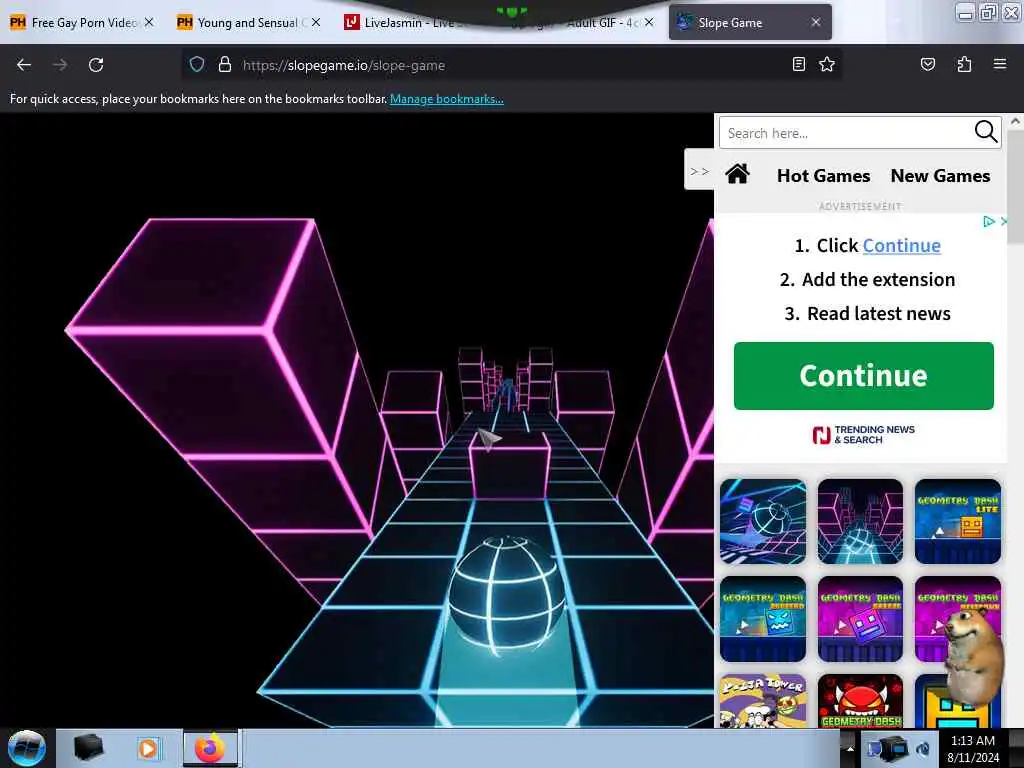The width and height of the screenshot is (1024, 768).
Task: Open the Extensions puzzle-piece icon
Action: pos(964,64)
